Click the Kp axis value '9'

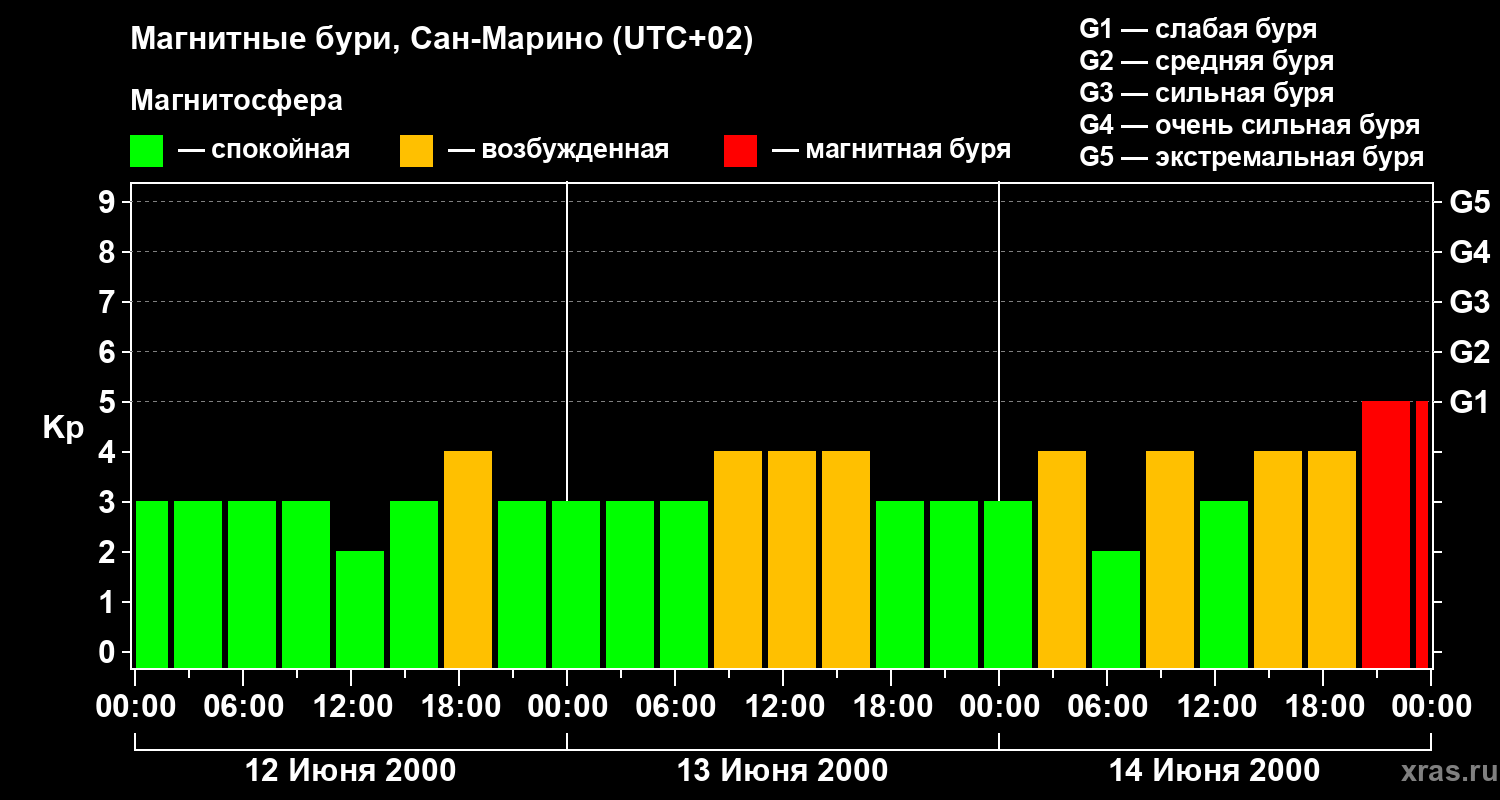pyautogui.click(x=109, y=202)
